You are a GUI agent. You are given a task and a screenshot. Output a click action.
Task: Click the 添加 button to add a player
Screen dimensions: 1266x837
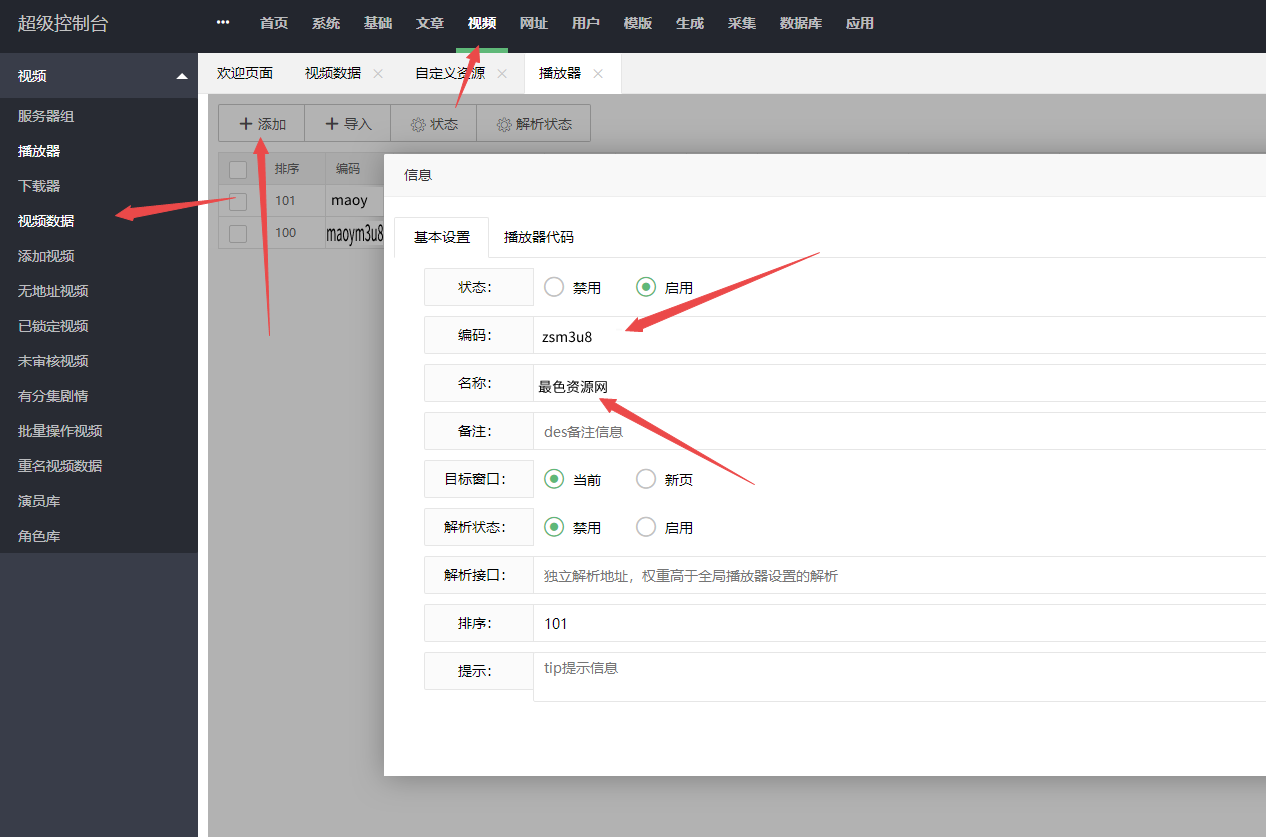[261, 123]
